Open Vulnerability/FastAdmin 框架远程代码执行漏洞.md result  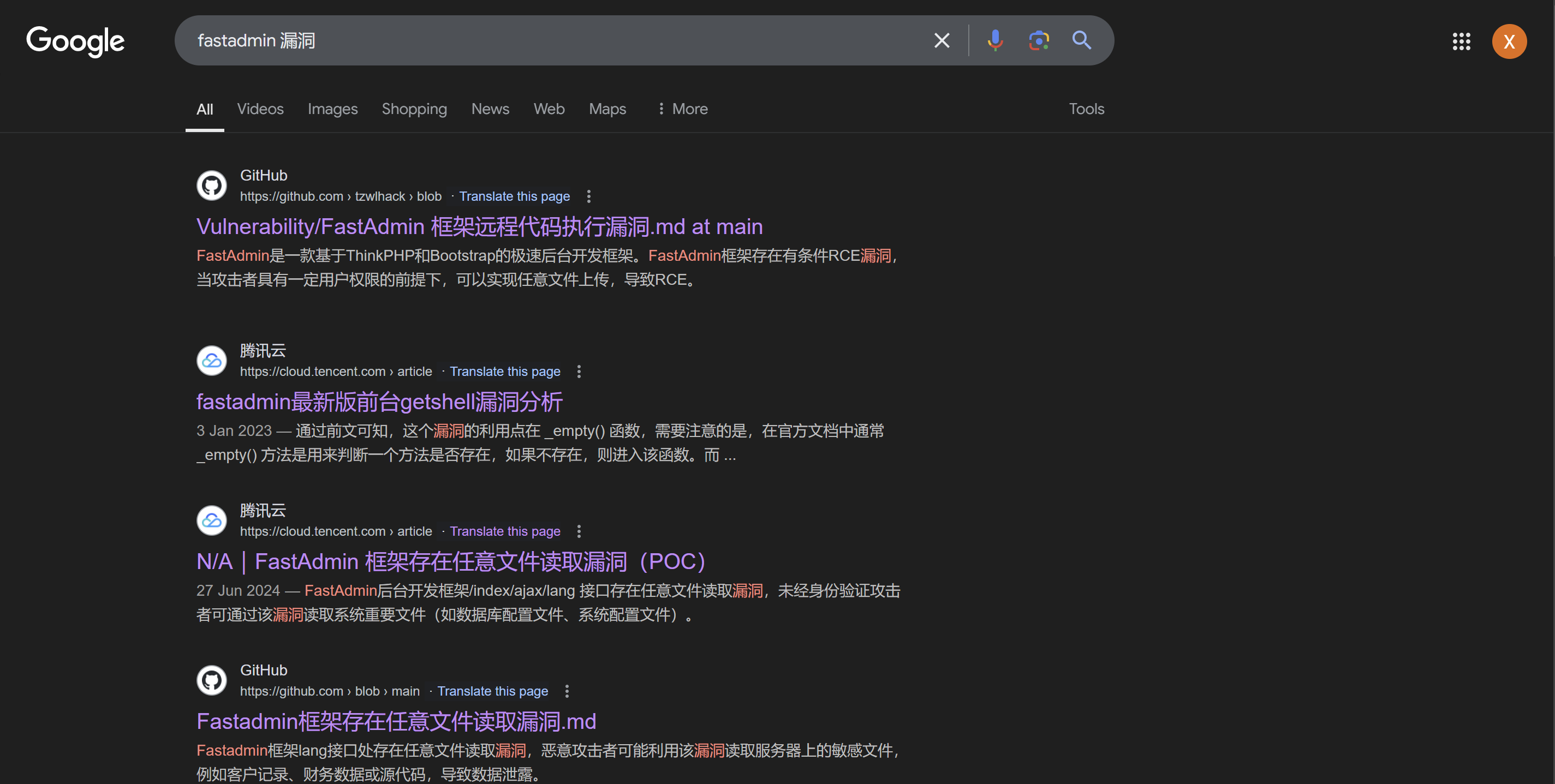point(480,227)
